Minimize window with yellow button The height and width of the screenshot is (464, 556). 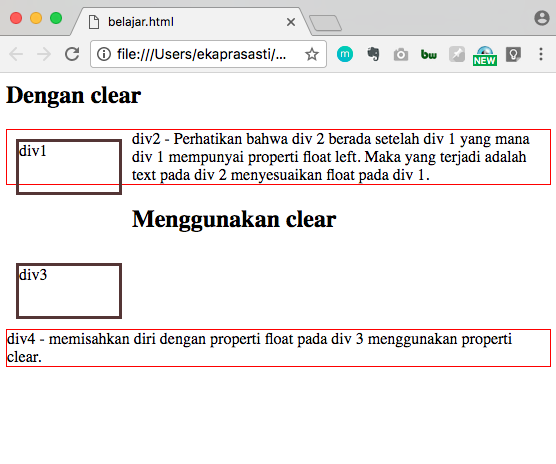tap(36, 18)
